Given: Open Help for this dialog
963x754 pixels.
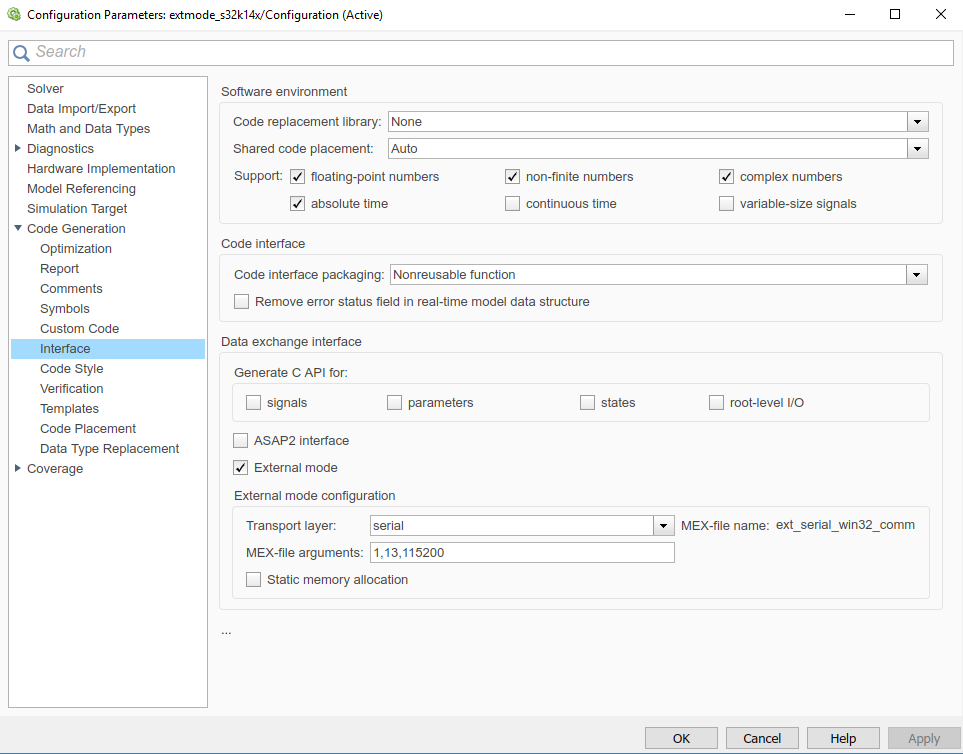Looking at the screenshot, I should 843,739.
